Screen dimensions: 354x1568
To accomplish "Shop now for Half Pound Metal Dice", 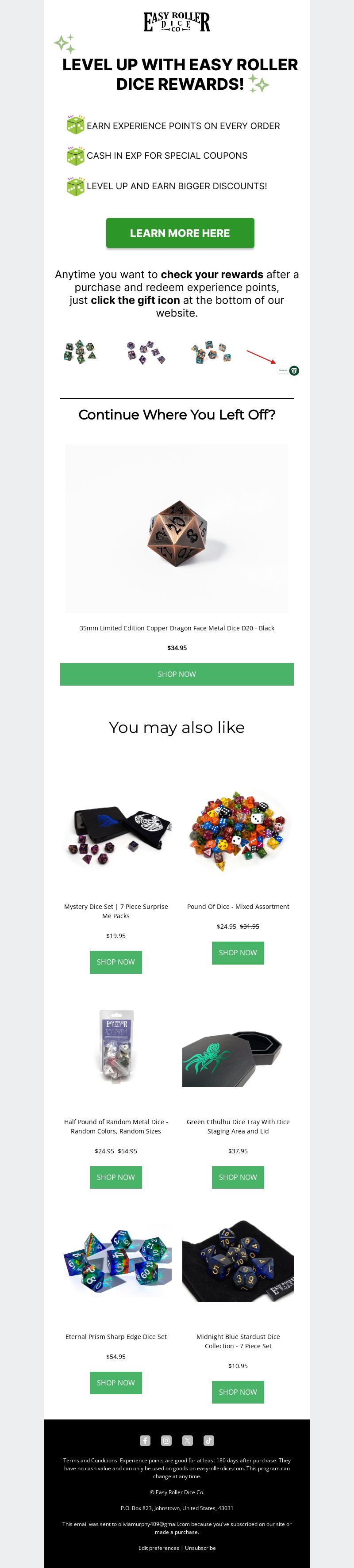I will [116, 1177].
